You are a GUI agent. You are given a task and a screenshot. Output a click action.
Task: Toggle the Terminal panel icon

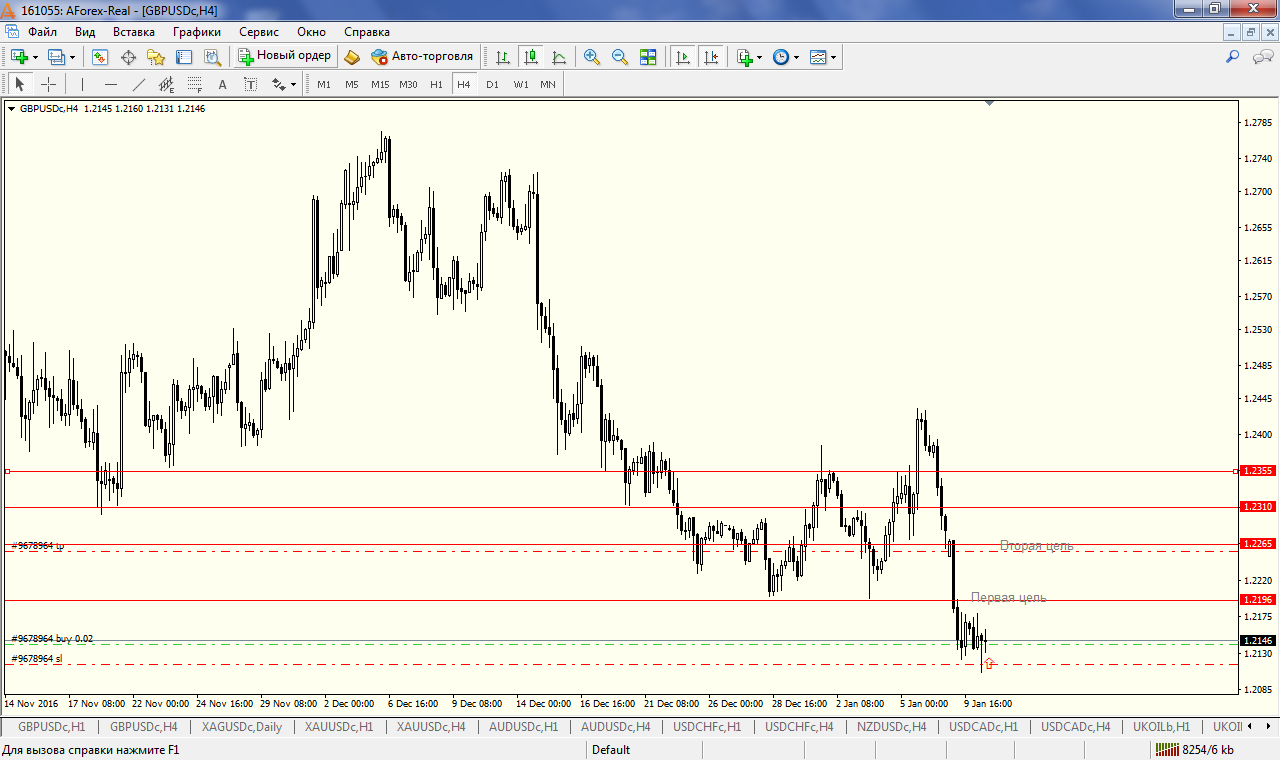coord(184,57)
